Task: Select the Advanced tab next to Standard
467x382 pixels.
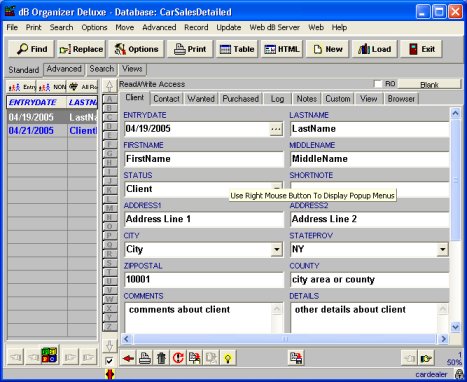Action: (x=64, y=69)
